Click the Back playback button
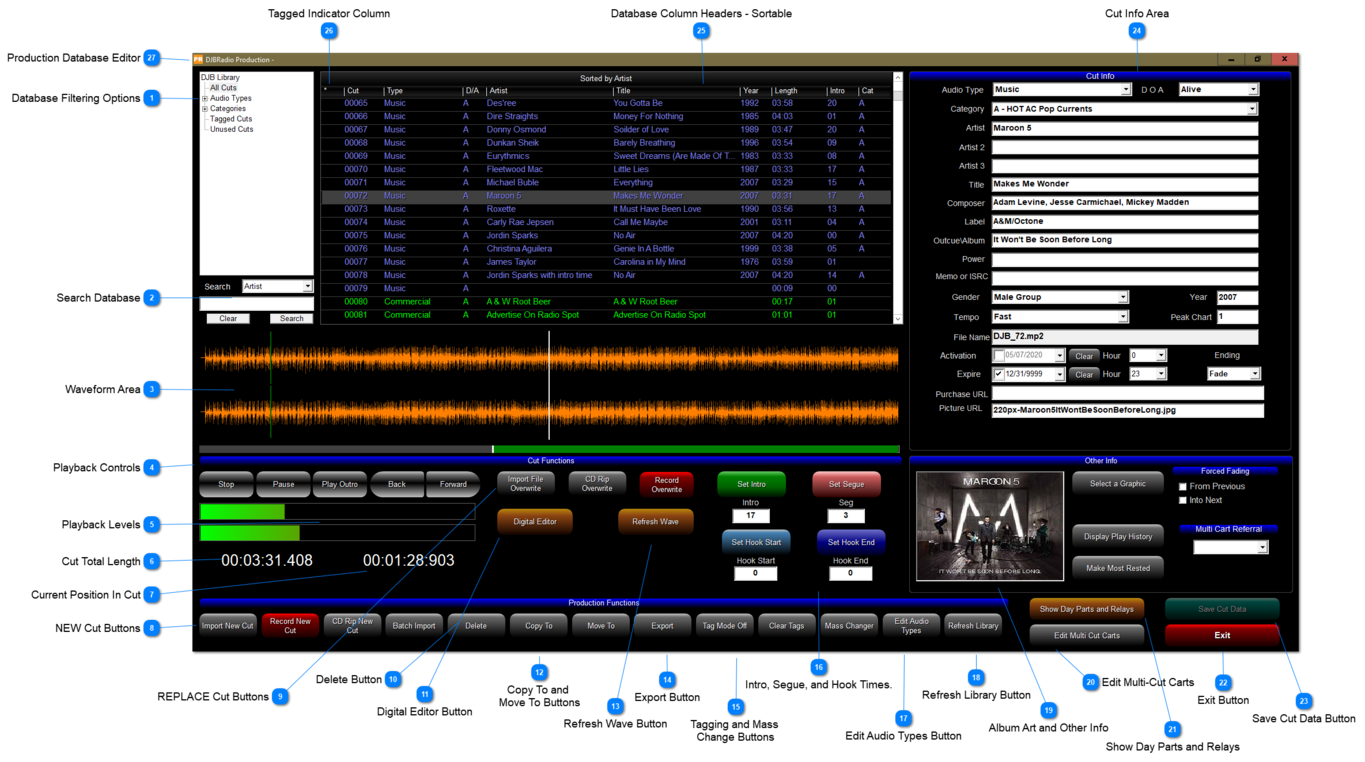 tap(397, 484)
